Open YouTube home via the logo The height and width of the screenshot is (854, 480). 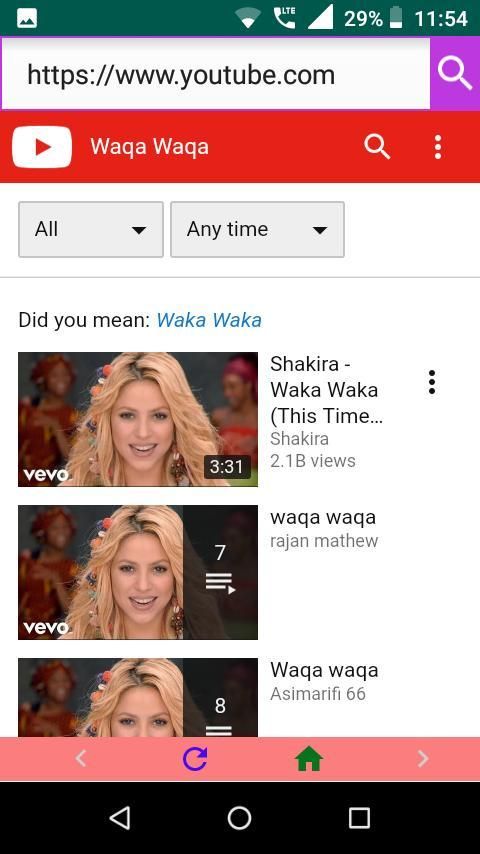42,147
